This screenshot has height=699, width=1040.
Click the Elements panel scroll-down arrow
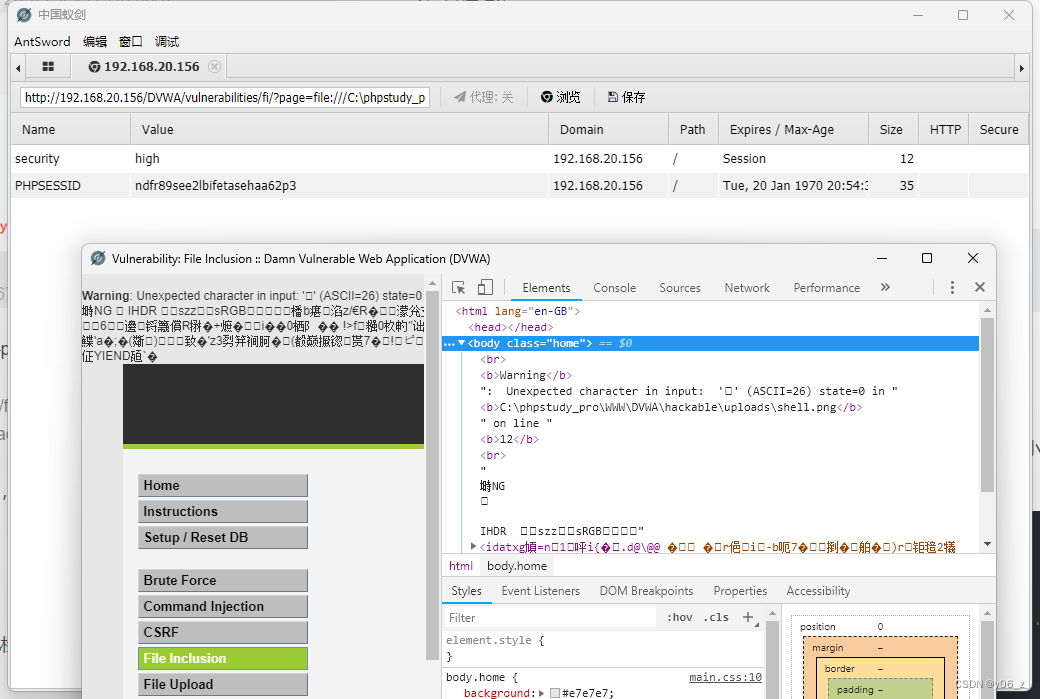(987, 544)
